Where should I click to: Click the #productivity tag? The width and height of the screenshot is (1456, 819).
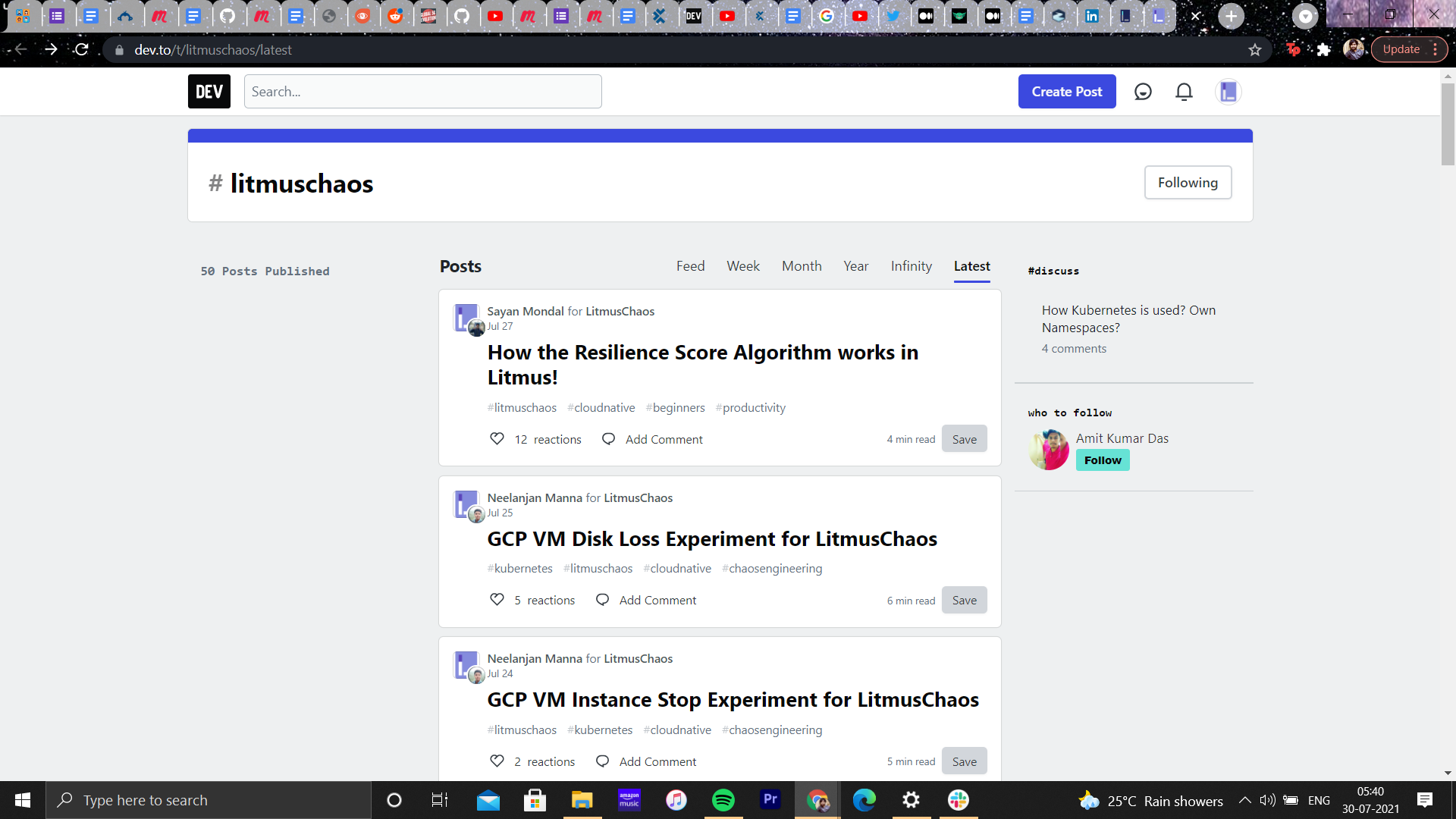point(751,408)
